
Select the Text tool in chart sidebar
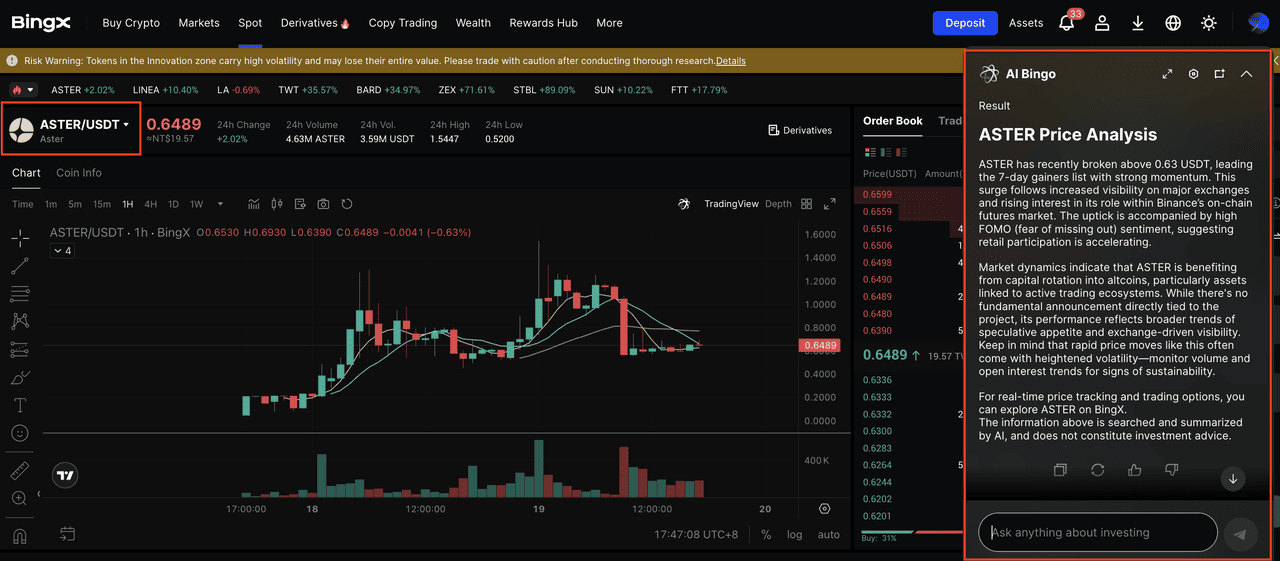click(20, 405)
